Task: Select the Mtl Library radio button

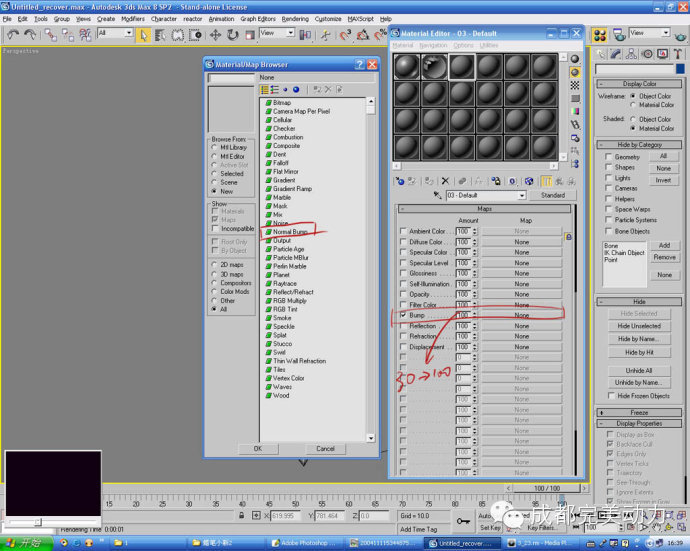Action: [x=214, y=147]
